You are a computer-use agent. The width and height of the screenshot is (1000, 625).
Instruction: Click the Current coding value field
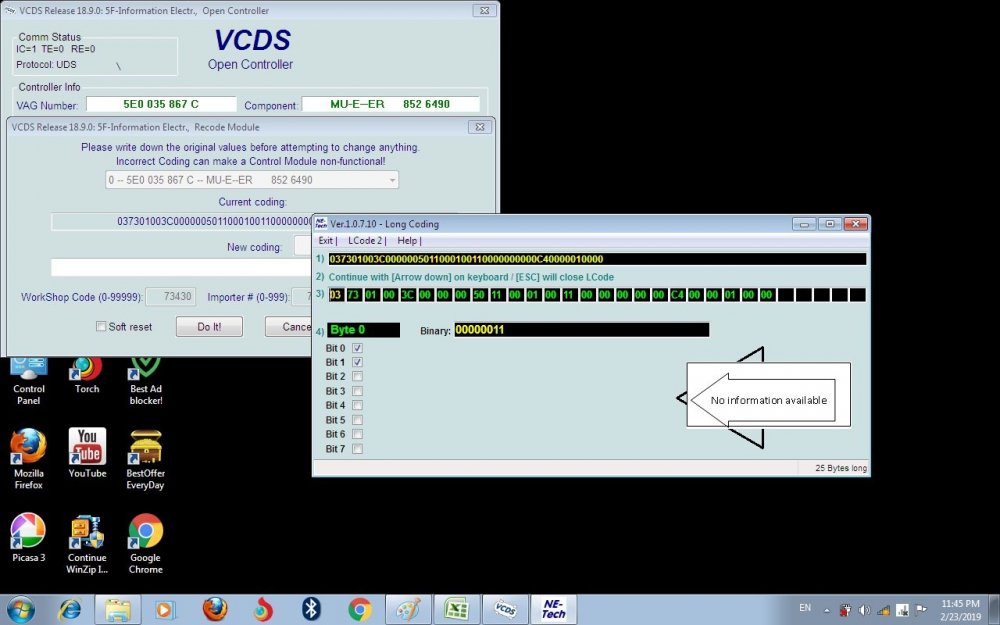pos(182,221)
